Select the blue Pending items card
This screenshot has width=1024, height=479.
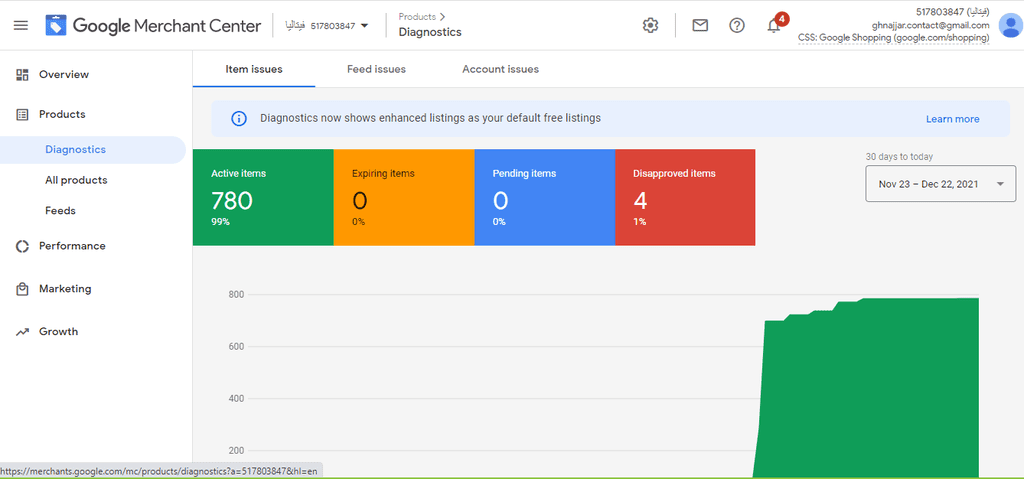[x=545, y=197]
